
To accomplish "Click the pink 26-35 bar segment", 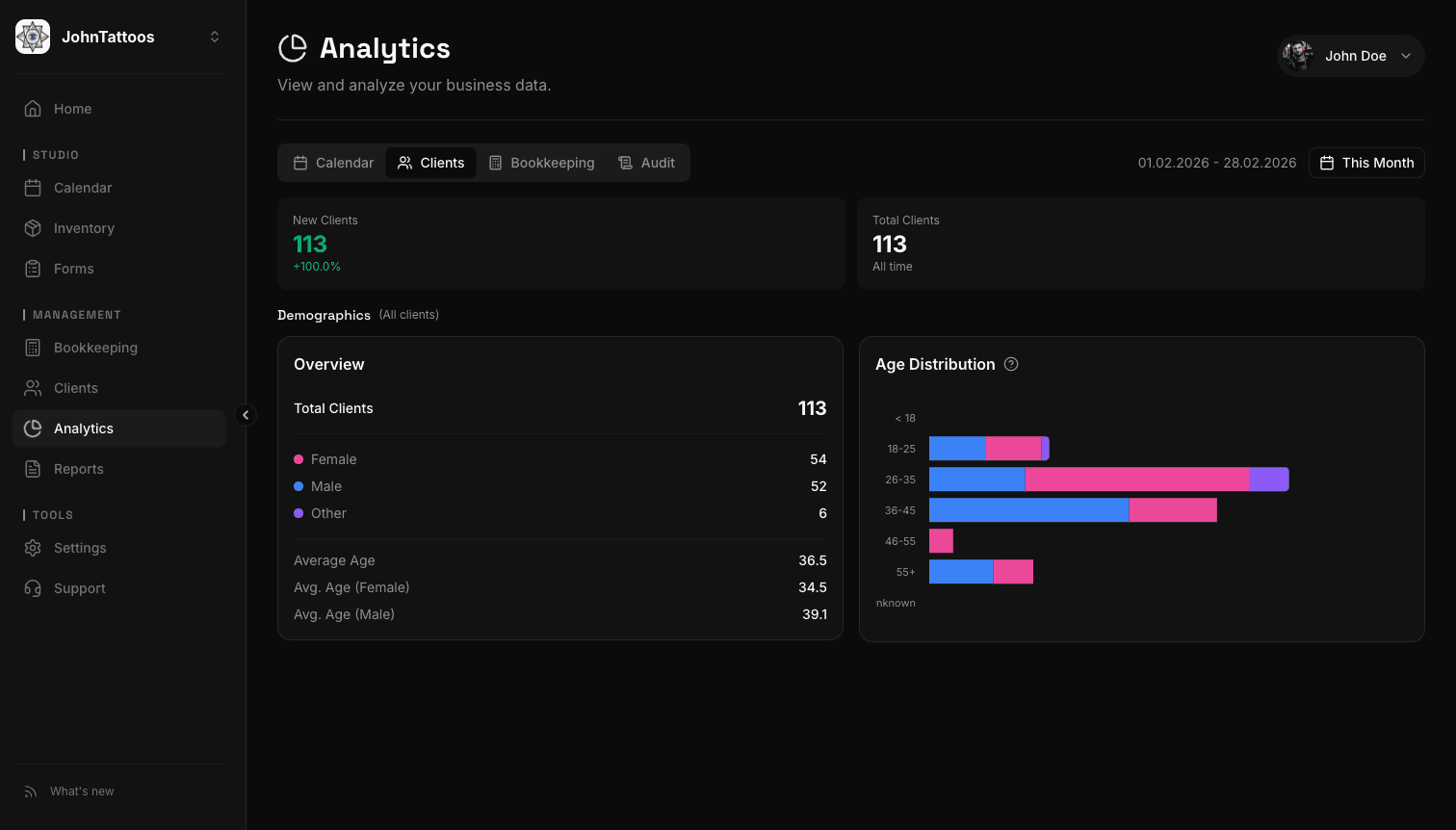I will pyautogui.click(x=1136, y=479).
